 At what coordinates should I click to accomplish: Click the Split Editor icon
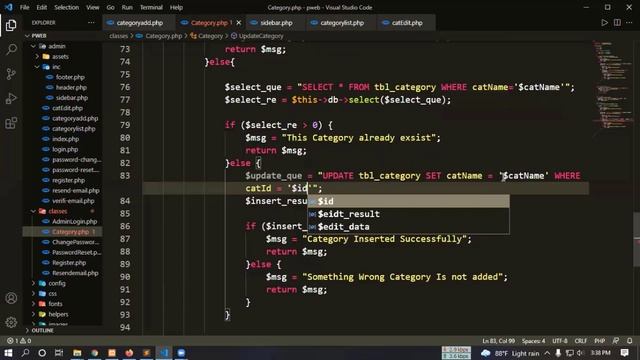617,23
